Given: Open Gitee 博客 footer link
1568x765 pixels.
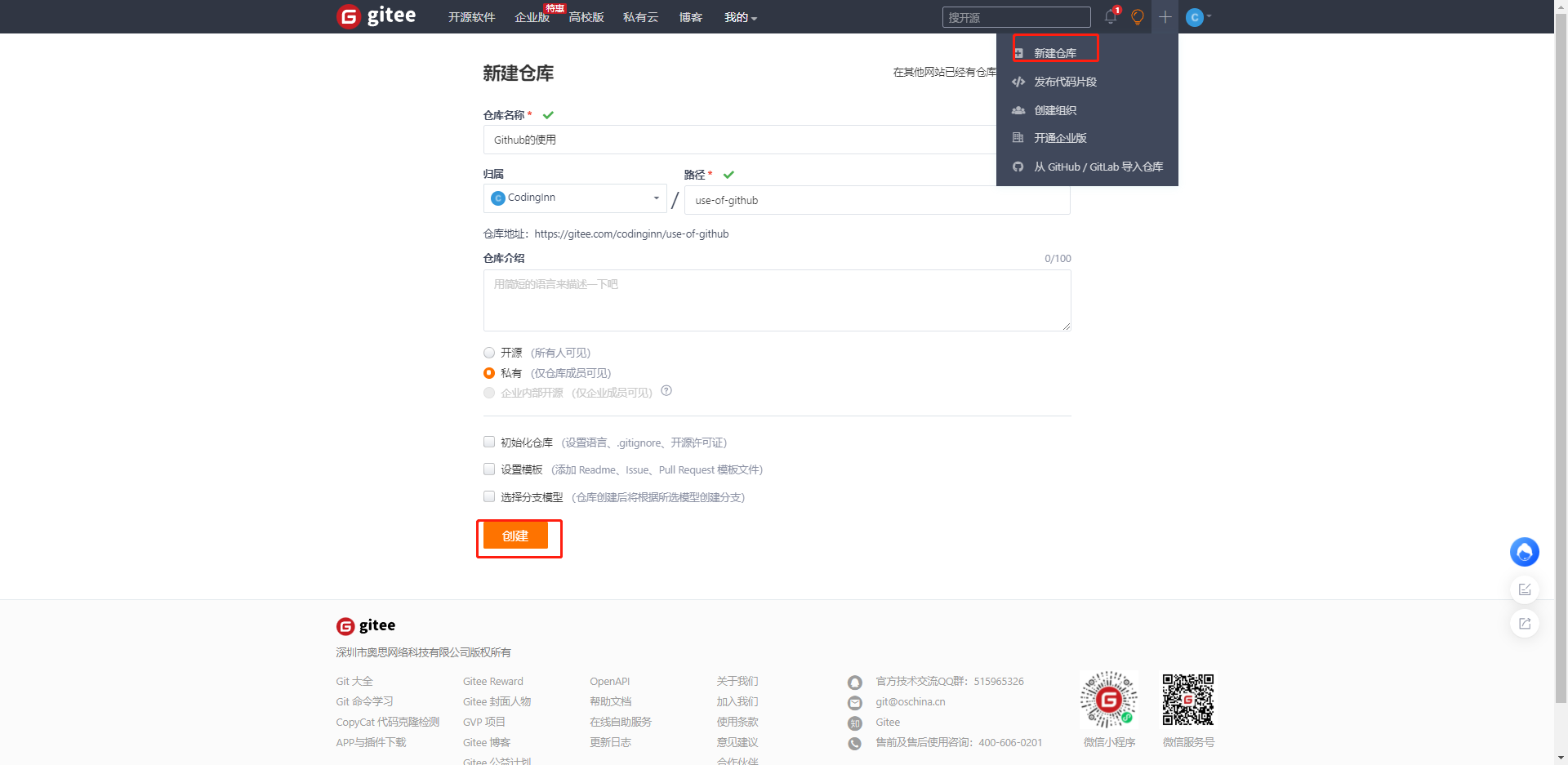Looking at the screenshot, I should (487, 742).
